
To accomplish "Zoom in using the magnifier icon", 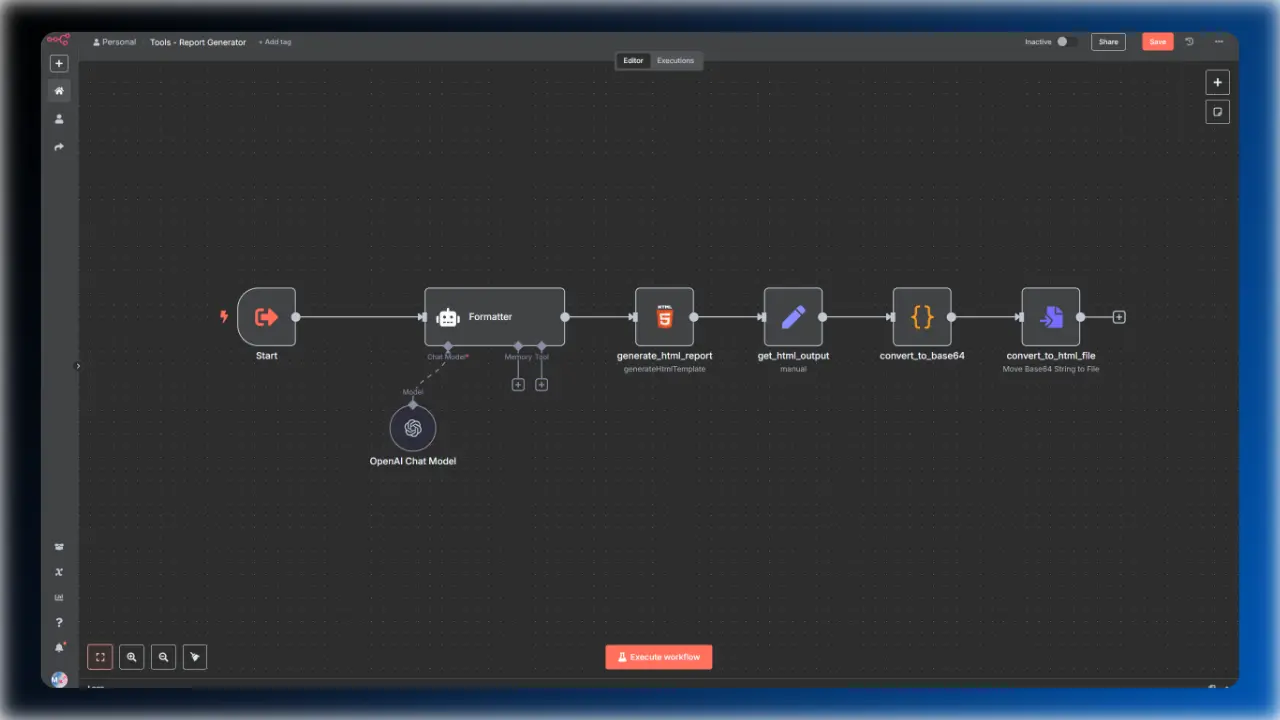I will click(131, 657).
